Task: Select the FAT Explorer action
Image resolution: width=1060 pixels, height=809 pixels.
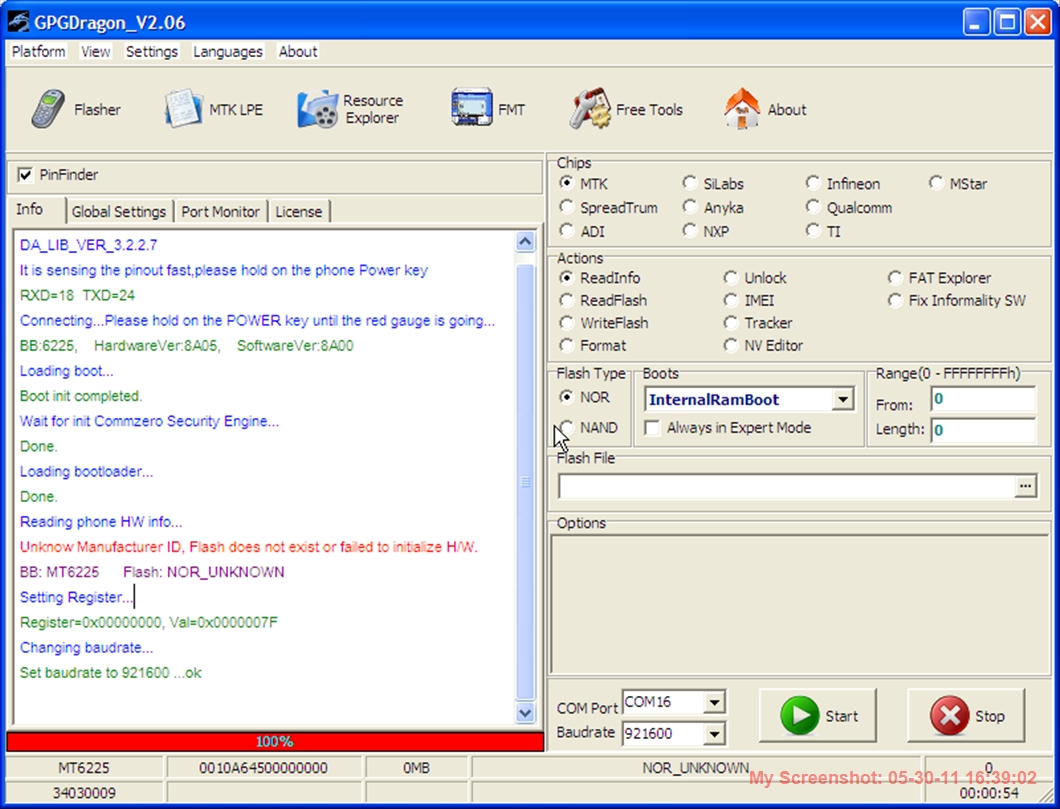Action: point(895,278)
